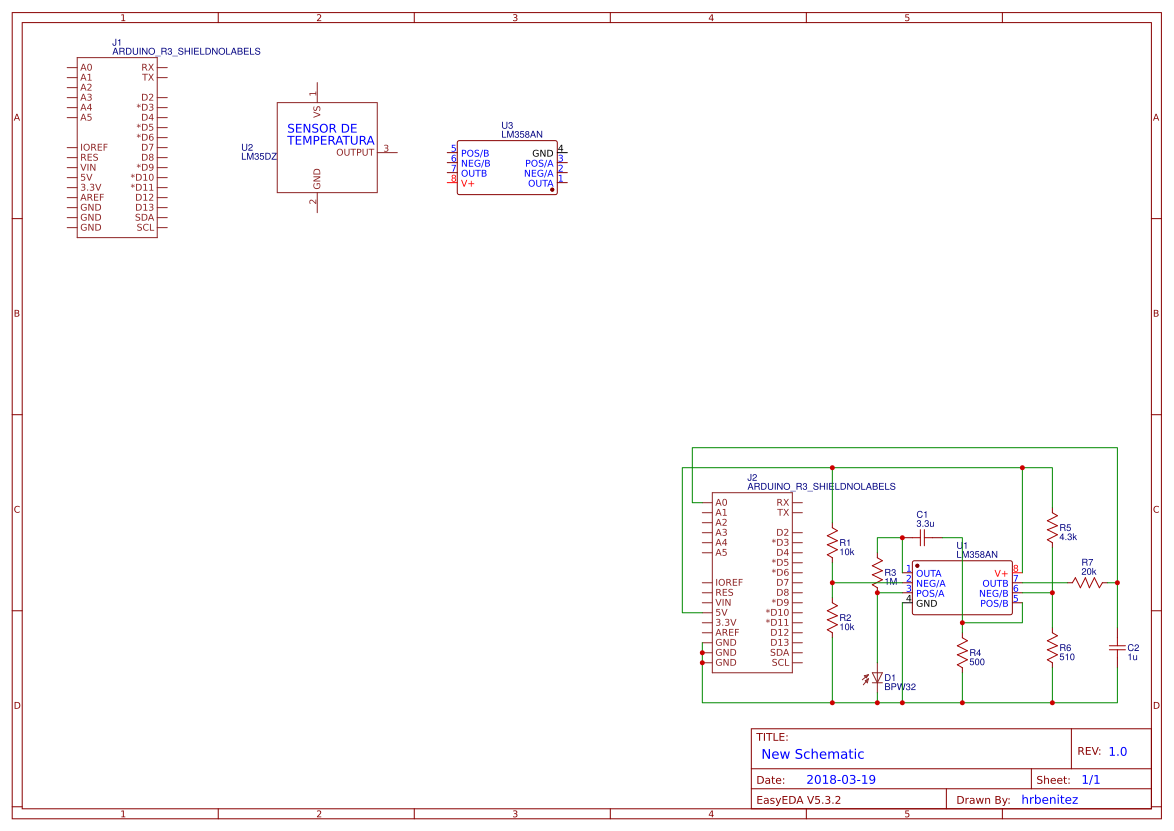Select resistor R7 20k
Image resolution: width=1174 pixels, height=831 pixels.
click(1086, 582)
